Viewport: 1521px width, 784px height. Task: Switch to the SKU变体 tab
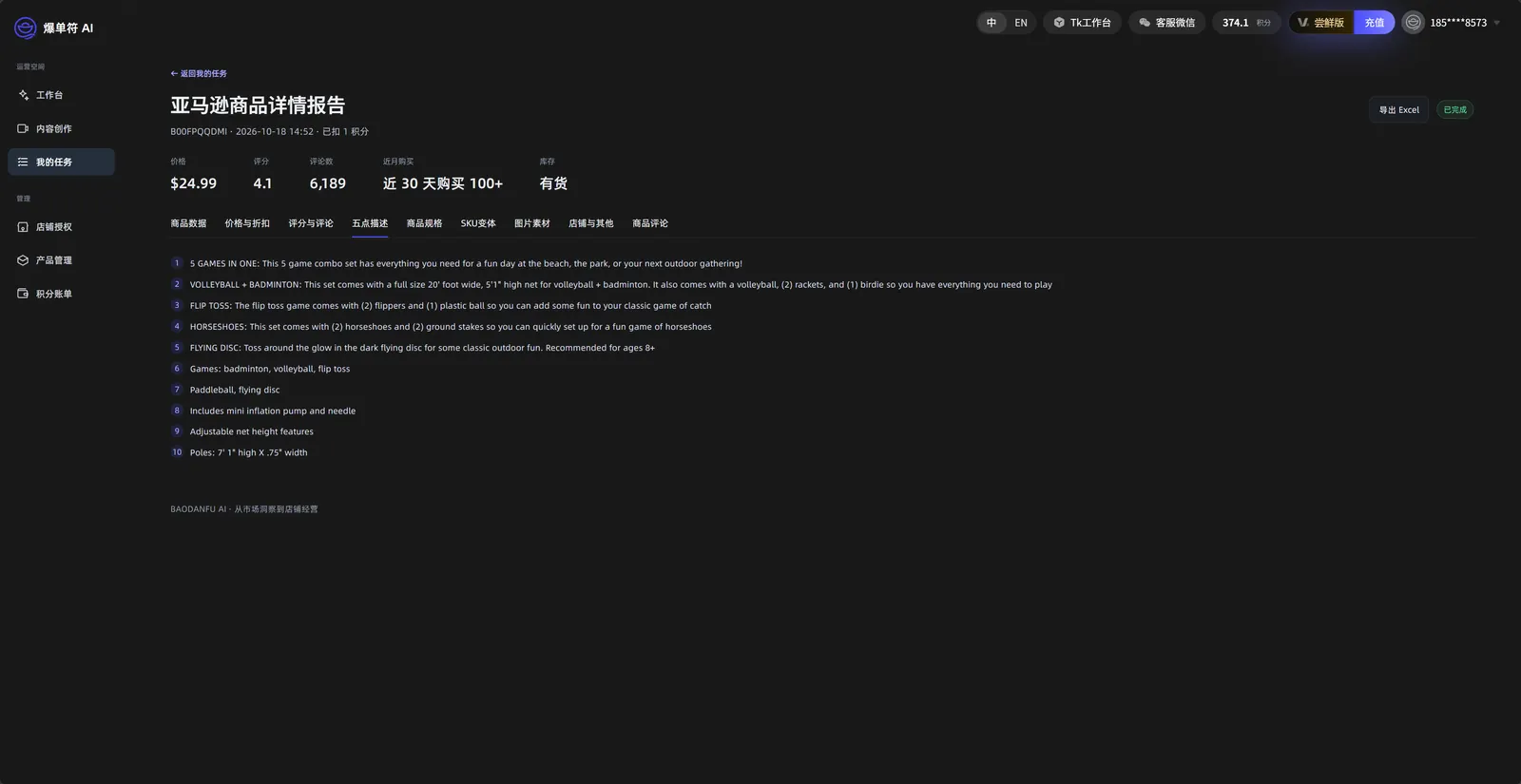click(478, 223)
